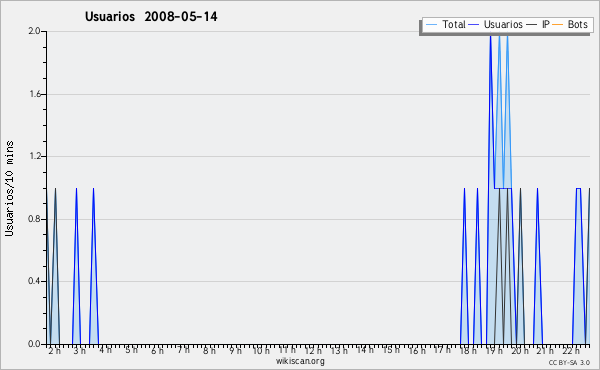Click the '6 h' x-axis label
This screenshot has width=600, height=370.
point(157,351)
